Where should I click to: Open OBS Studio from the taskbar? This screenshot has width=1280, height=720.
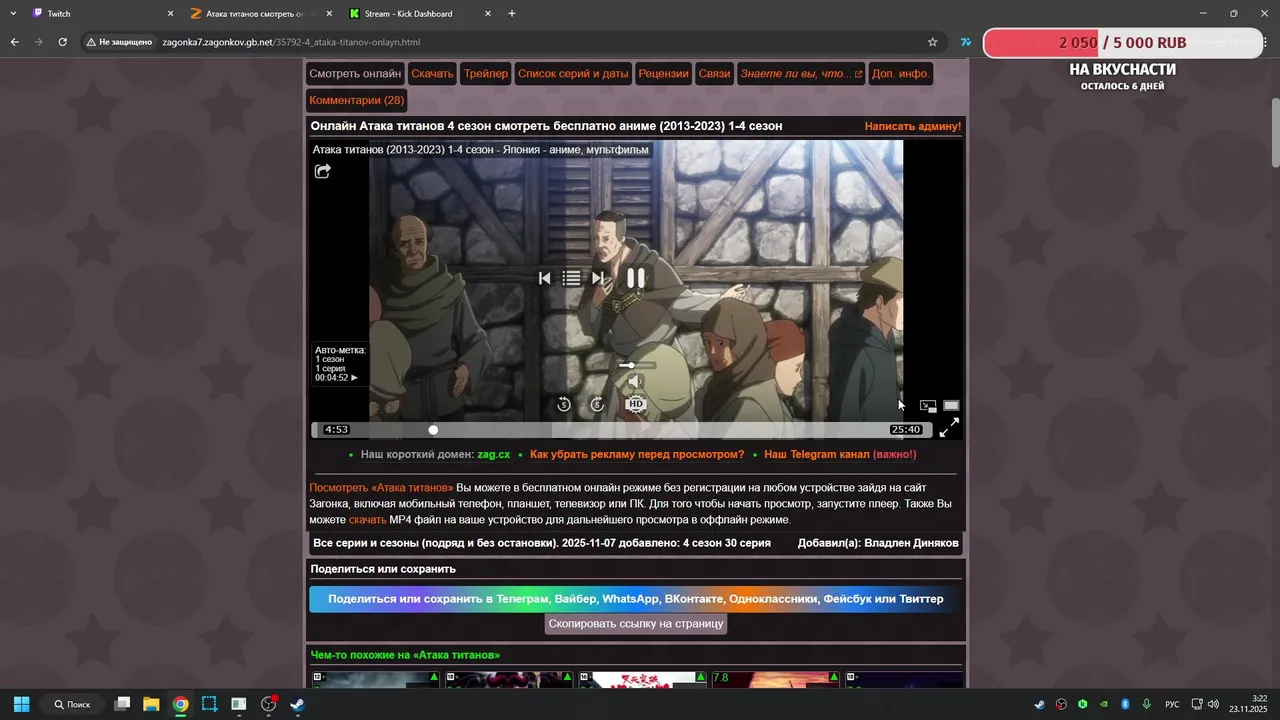(268, 704)
